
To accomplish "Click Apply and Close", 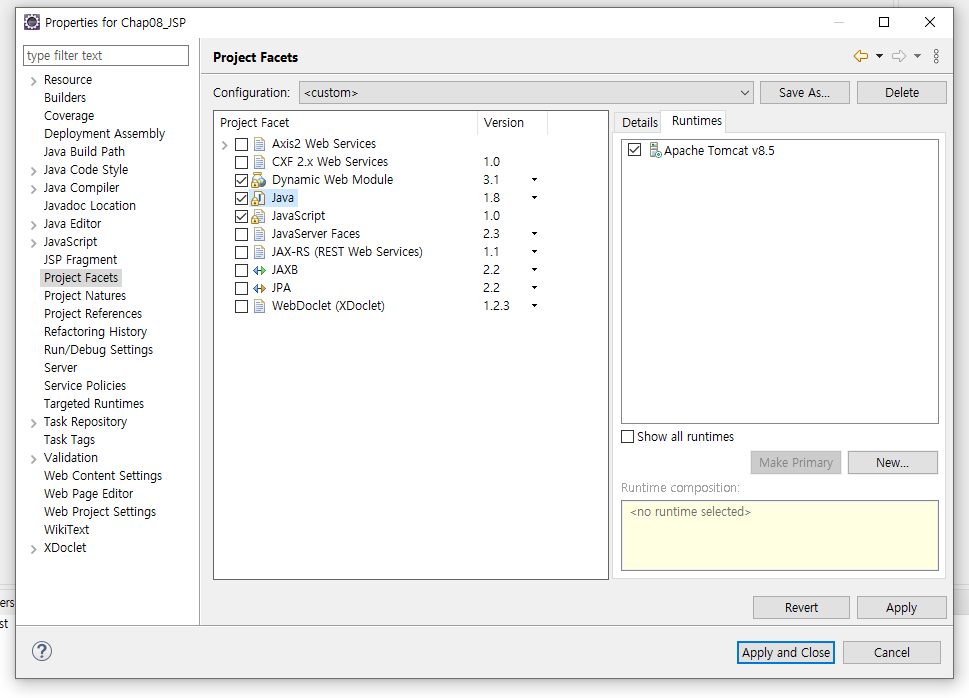I will pyautogui.click(x=786, y=652).
